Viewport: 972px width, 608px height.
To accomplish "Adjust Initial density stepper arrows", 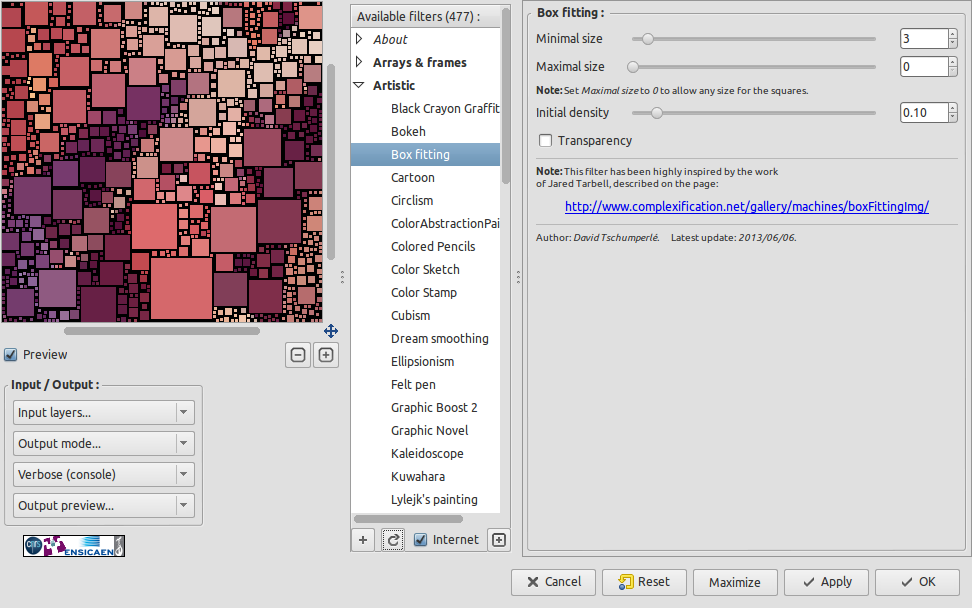I will (x=953, y=113).
